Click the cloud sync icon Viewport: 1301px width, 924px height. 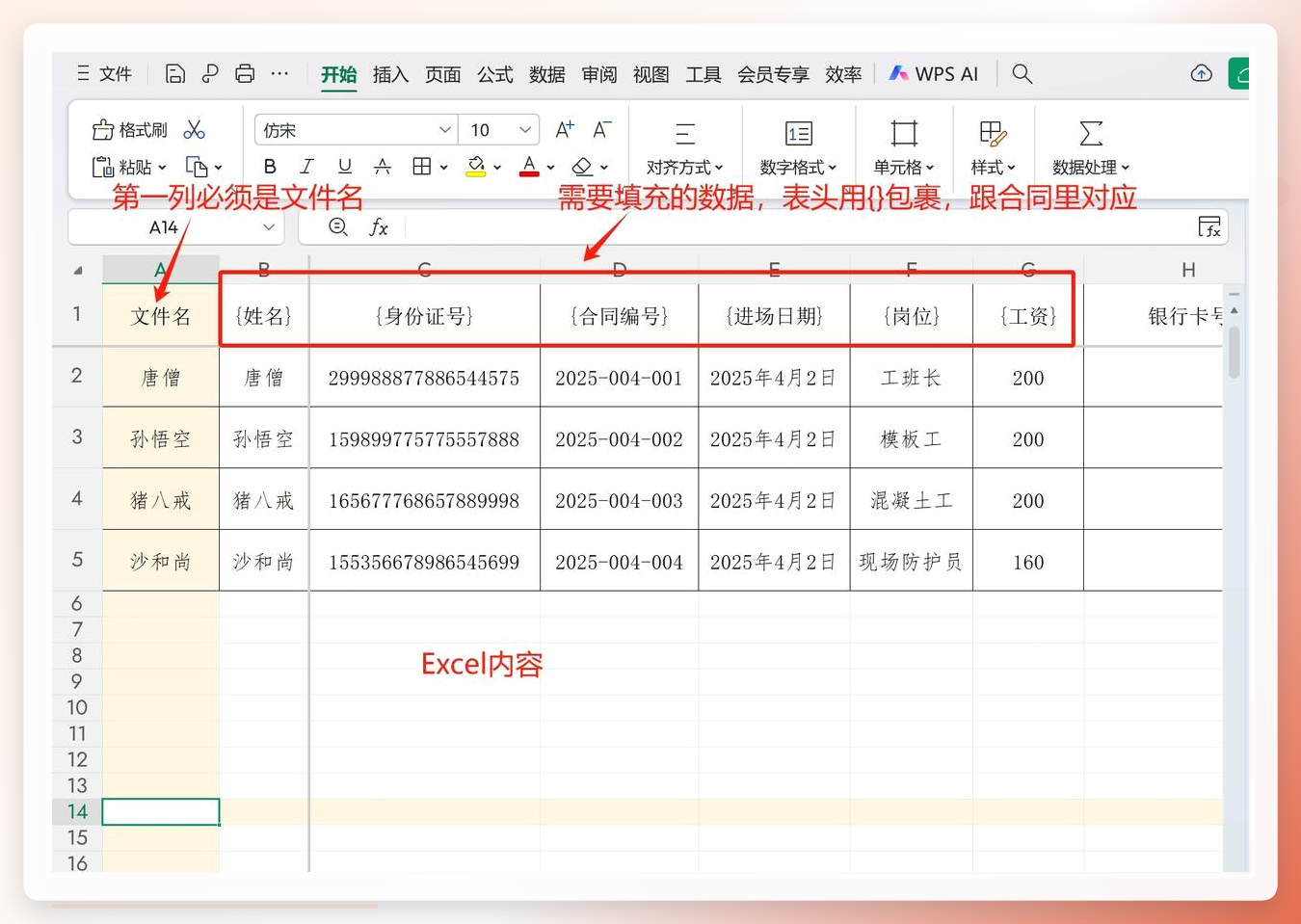pyautogui.click(x=1201, y=73)
